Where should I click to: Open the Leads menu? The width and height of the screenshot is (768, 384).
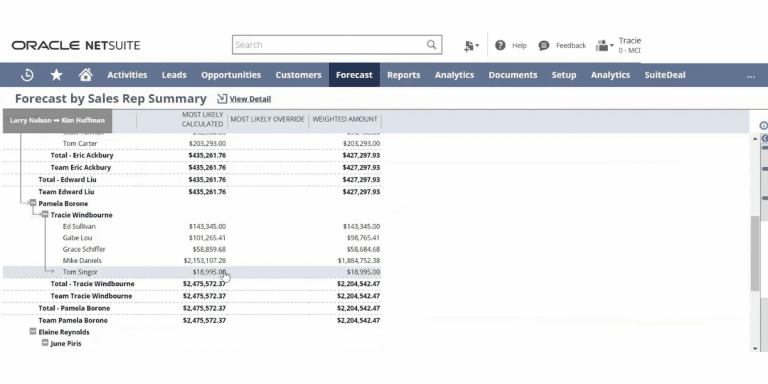174,75
